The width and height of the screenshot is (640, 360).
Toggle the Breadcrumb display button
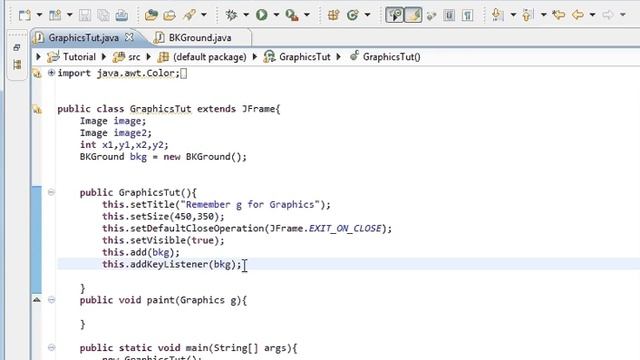pos(395,16)
